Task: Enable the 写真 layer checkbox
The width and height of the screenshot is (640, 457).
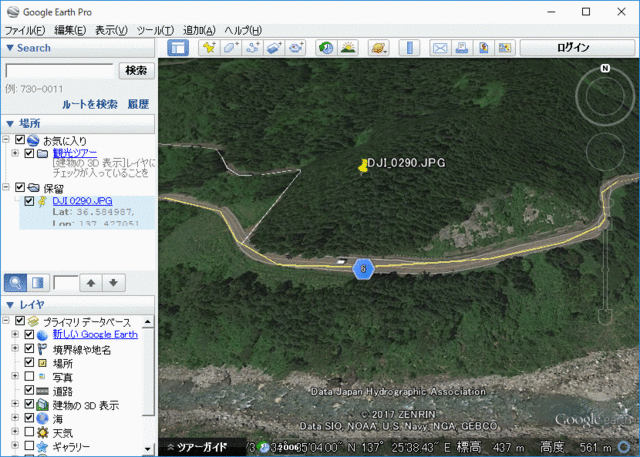Action: (29, 375)
